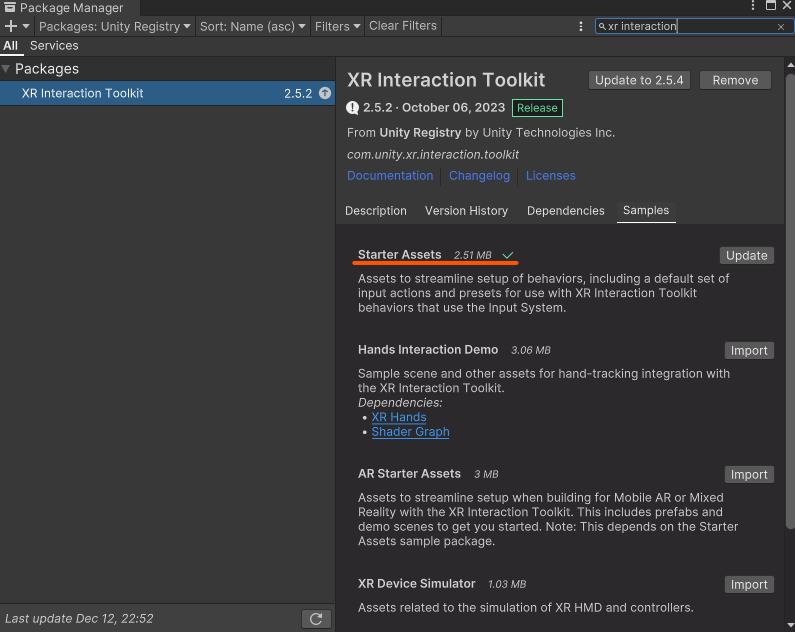The height and width of the screenshot is (632, 795).
Task: Click the Update to 2.5.4 button
Action: 639,80
